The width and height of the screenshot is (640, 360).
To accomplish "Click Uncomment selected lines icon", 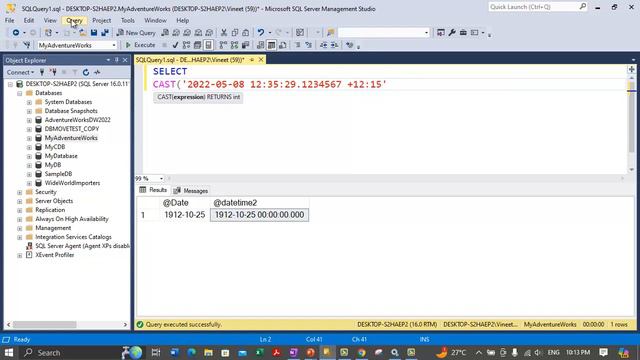I will click(x=309, y=45).
